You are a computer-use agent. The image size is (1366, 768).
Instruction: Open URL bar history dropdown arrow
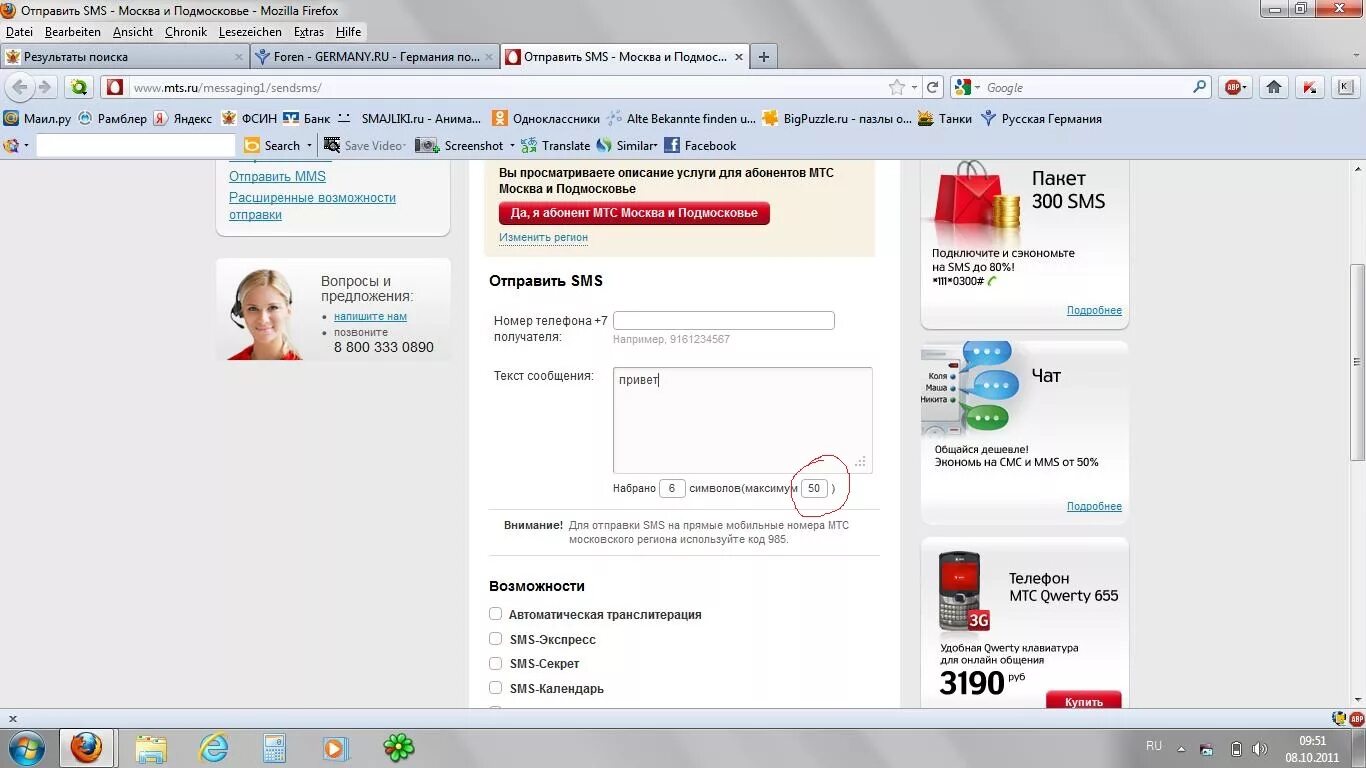pos(914,88)
